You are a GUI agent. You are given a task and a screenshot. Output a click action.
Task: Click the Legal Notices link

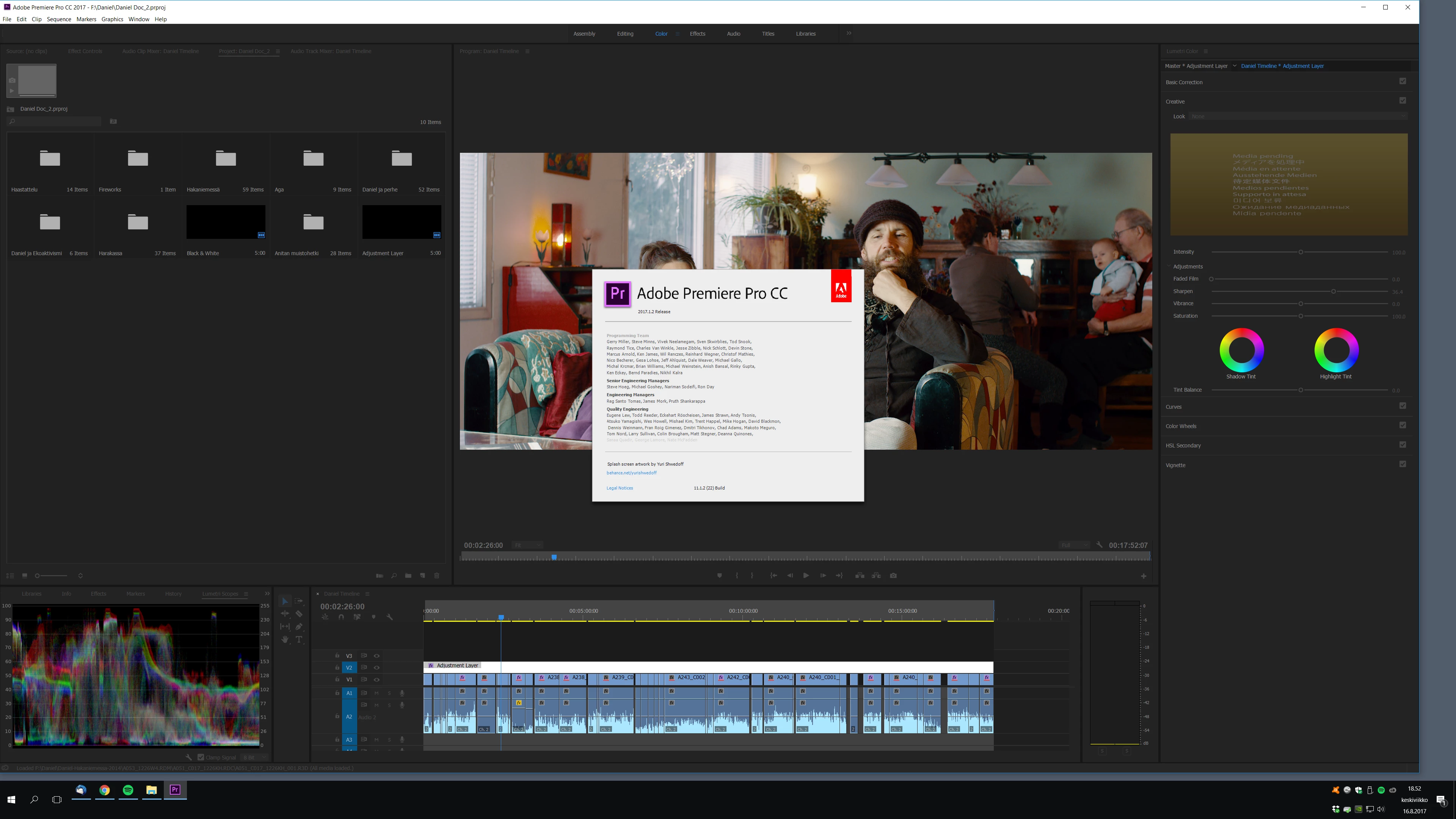(620, 488)
